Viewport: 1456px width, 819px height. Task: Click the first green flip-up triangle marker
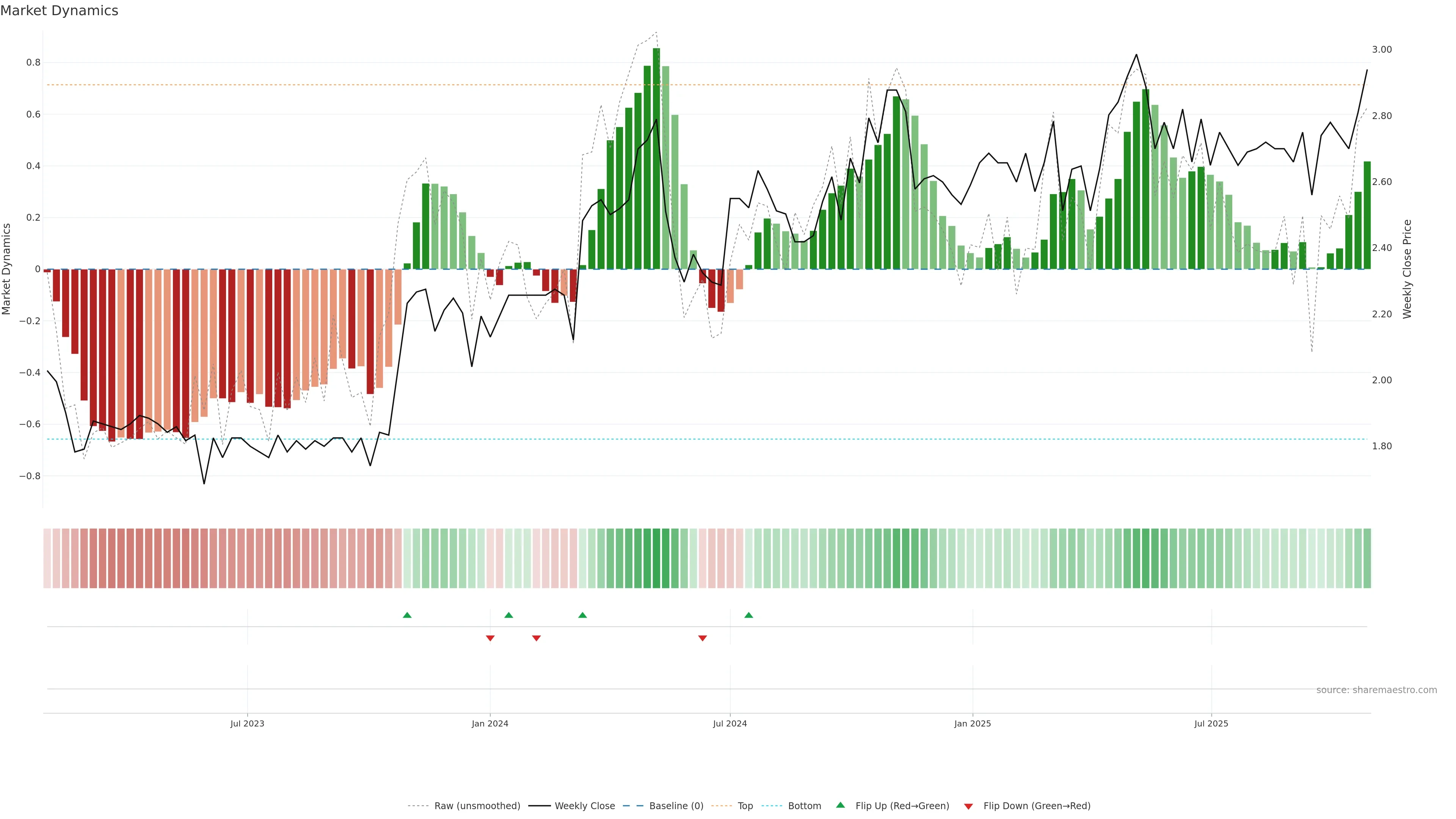(407, 615)
